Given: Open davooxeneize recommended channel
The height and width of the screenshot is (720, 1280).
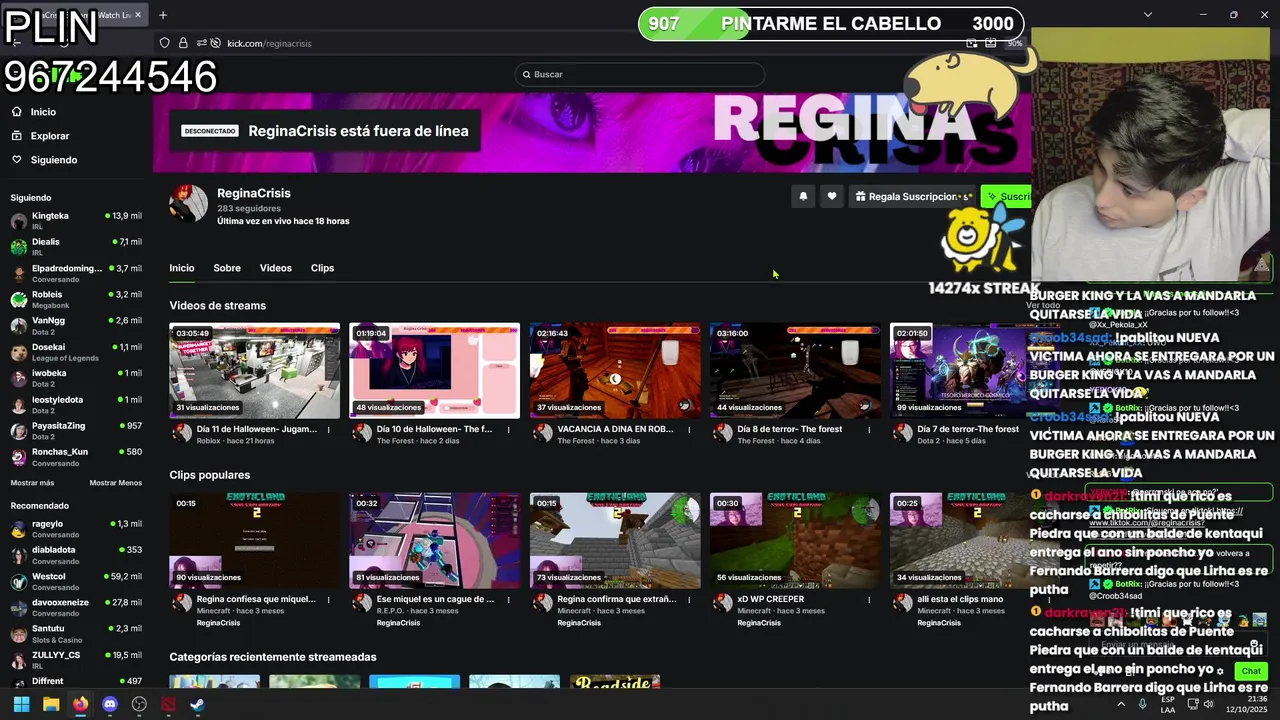Looking at the screenshot, I should (76, 607).
